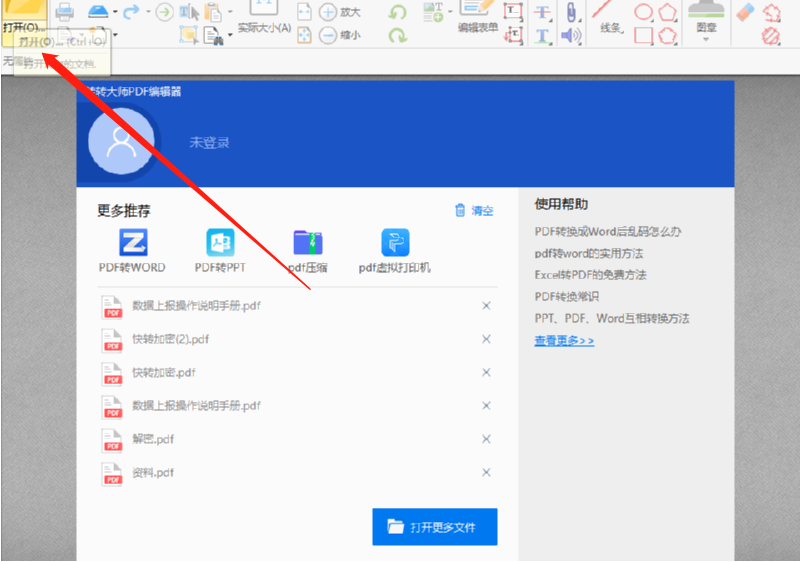Remove 快转加密(2).pdf from recent list
Viewport: 800px width, 562px height.
pyautogui.click(x=486, y=339)
